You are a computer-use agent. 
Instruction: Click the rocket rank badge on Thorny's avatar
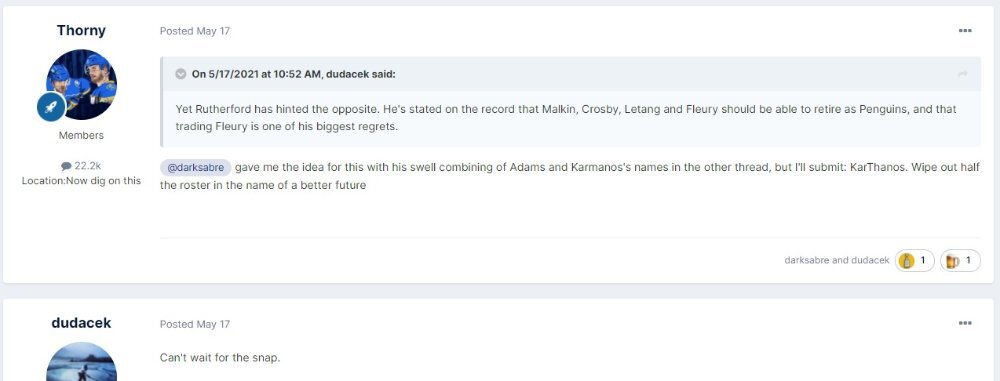[52, 106]
